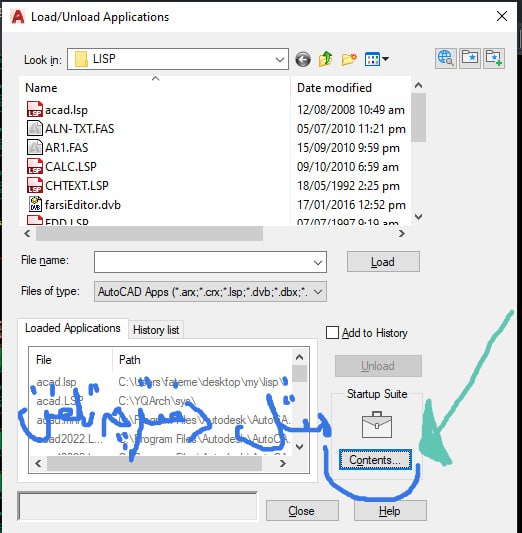
Task: Switch to History list tab
Action: tap(156, 330)
